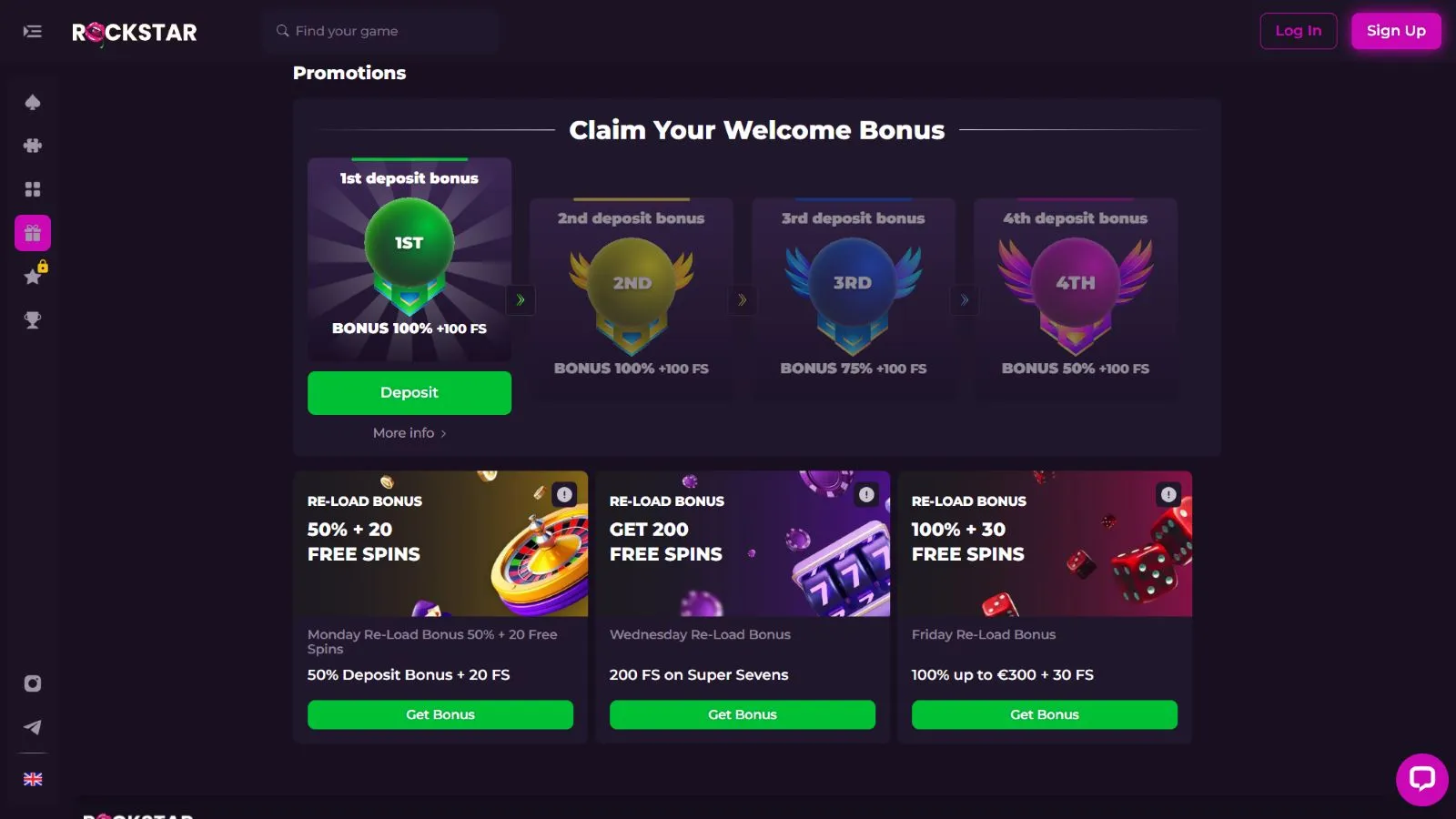Click the puzzle piece sidebar icon
This screenshot has height=819, width=1456.
tap(33, 146)
